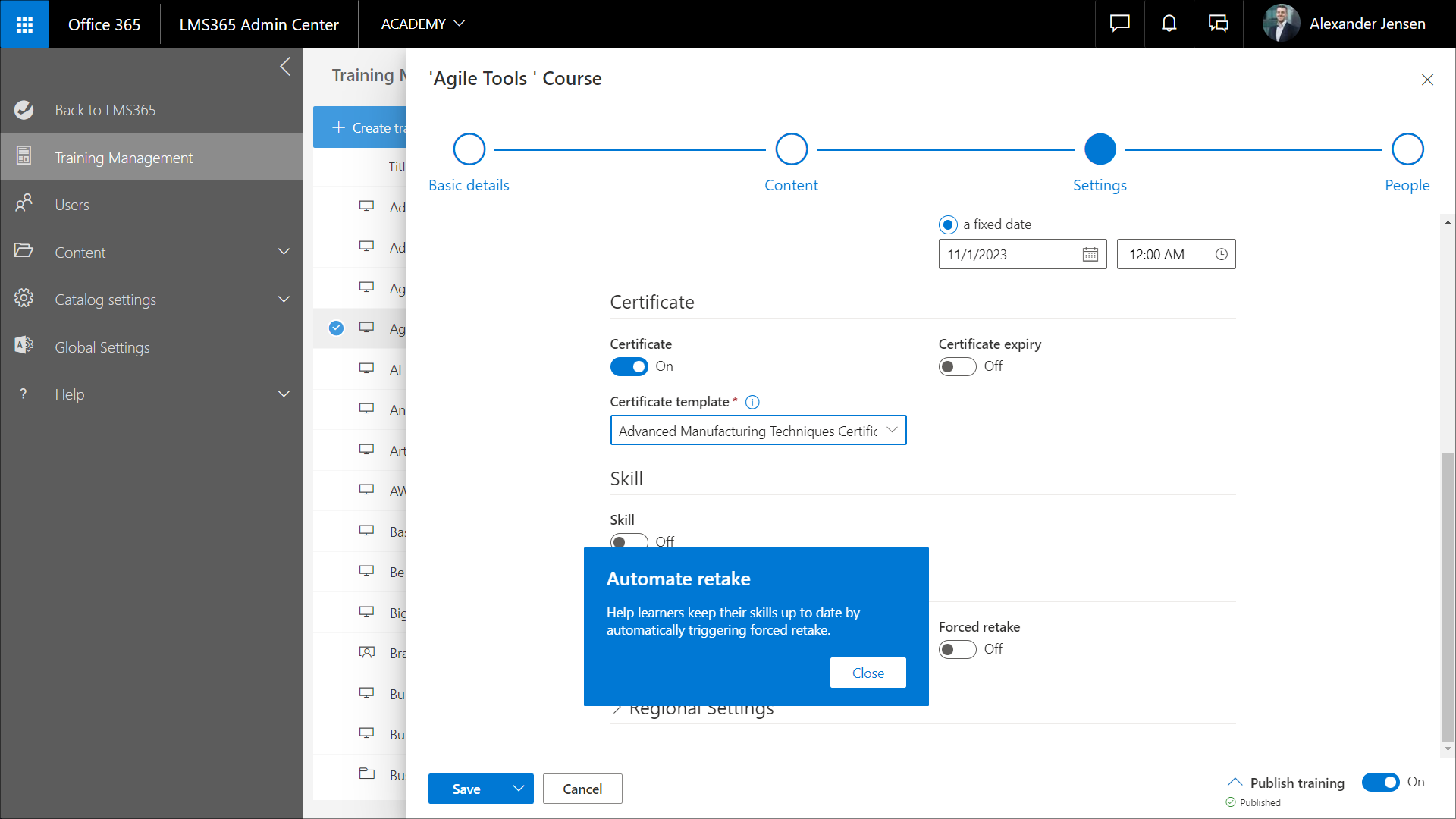
Task: Collapse the left navigation panel arrow
Action: tap(285, 67)
